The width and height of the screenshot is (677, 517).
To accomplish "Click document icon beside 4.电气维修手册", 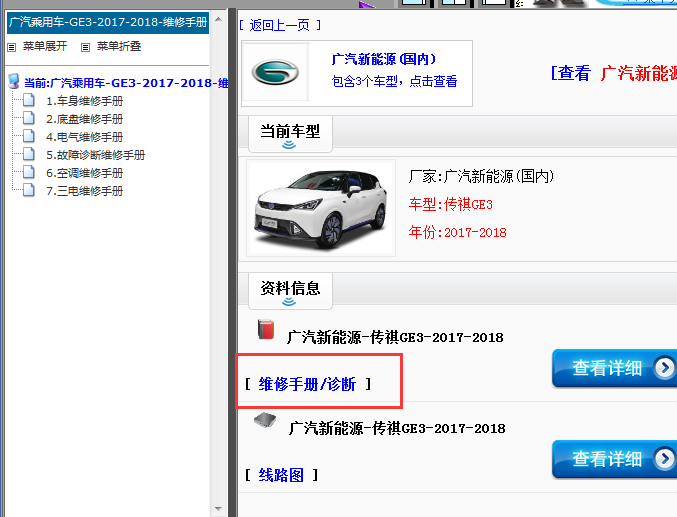I will (x=29, y=136).
